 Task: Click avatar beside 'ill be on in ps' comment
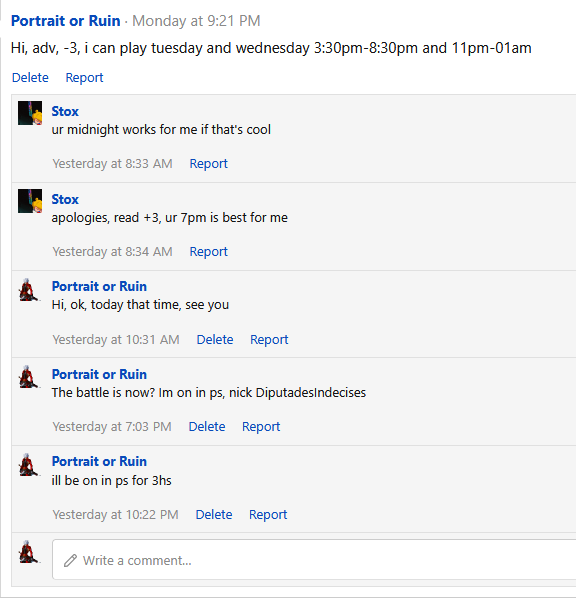tap(29, 465)
